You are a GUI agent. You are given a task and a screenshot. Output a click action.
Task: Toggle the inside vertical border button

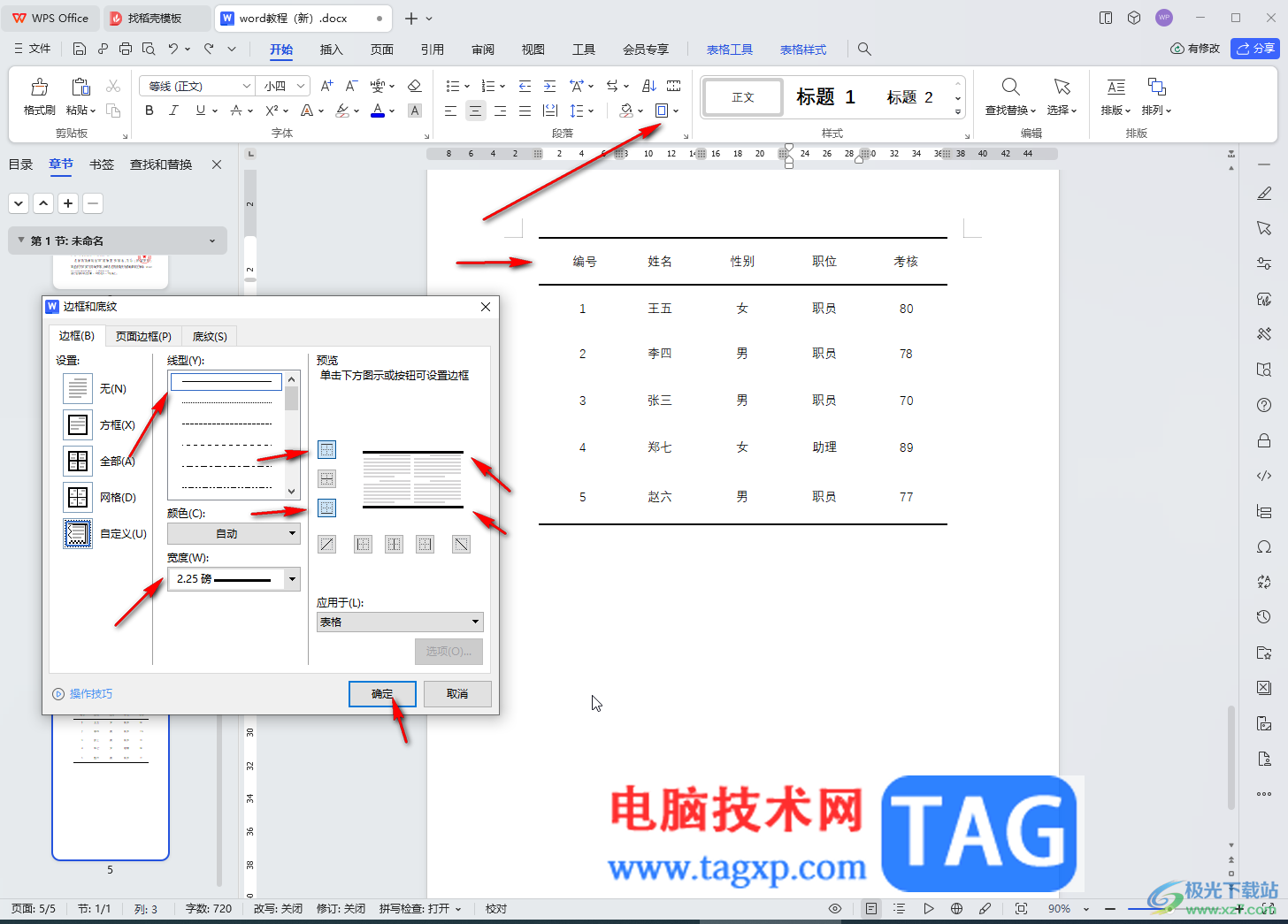point(394,545)
